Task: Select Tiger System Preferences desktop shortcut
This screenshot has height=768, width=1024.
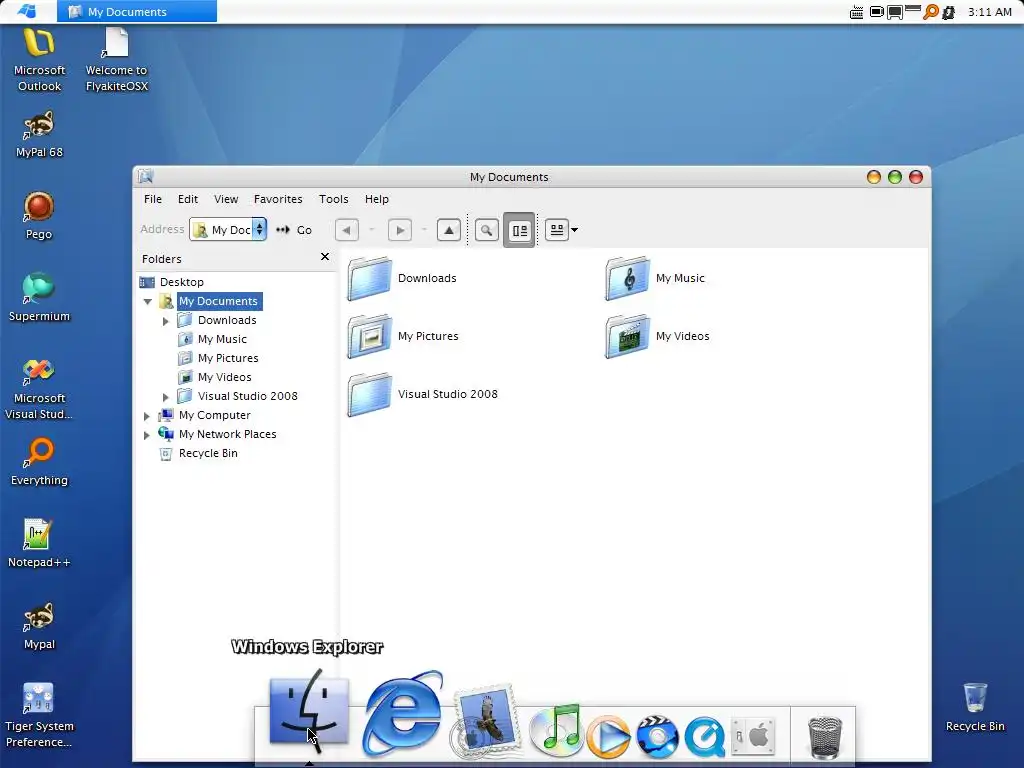Action: 39,716
